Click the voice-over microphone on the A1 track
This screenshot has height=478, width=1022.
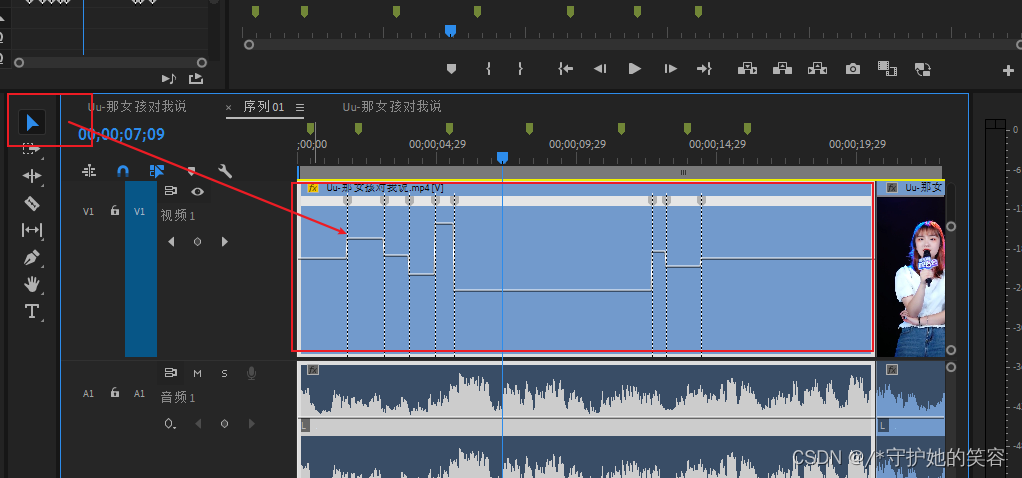click(251, 373)
